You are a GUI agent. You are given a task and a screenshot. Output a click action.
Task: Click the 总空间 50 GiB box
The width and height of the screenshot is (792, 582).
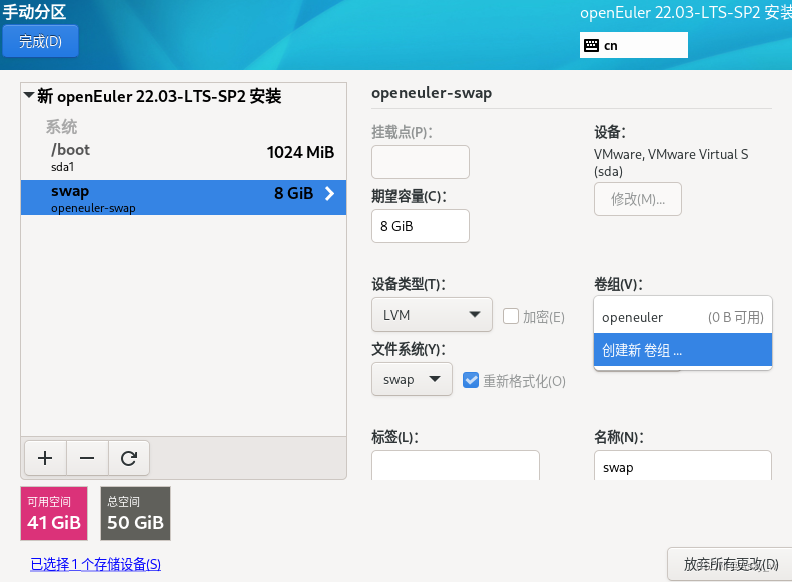(135, 513)
